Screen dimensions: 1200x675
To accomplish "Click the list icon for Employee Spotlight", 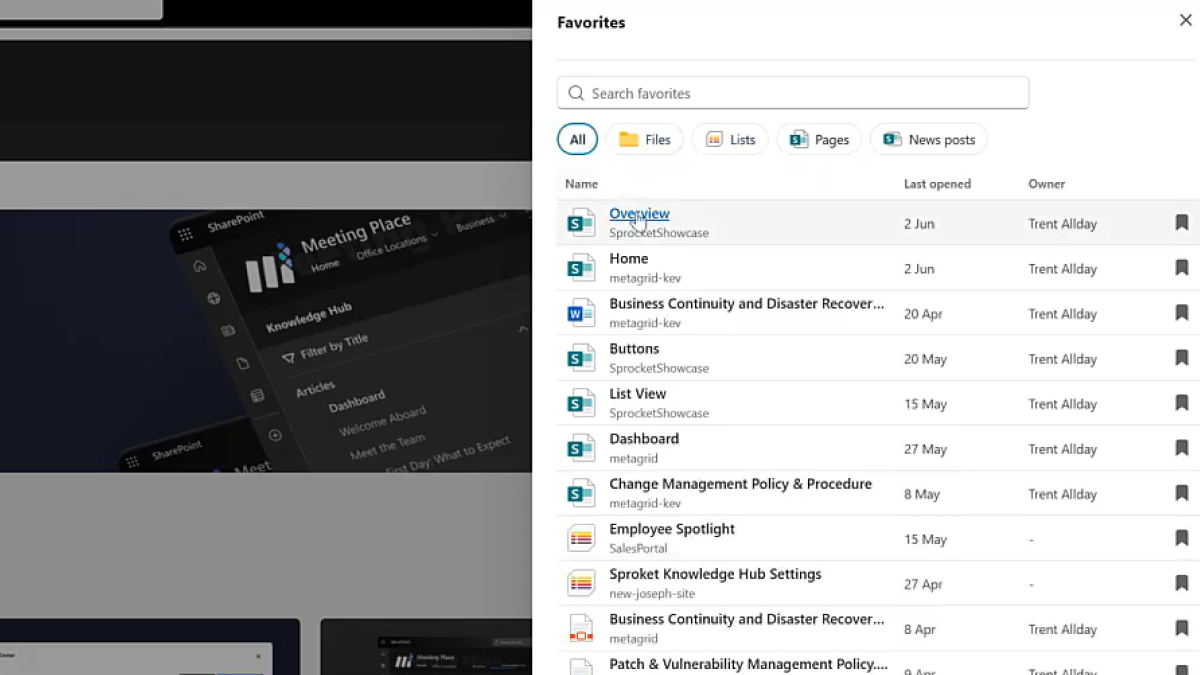I will pyautogui.click(x=581, y=538).
